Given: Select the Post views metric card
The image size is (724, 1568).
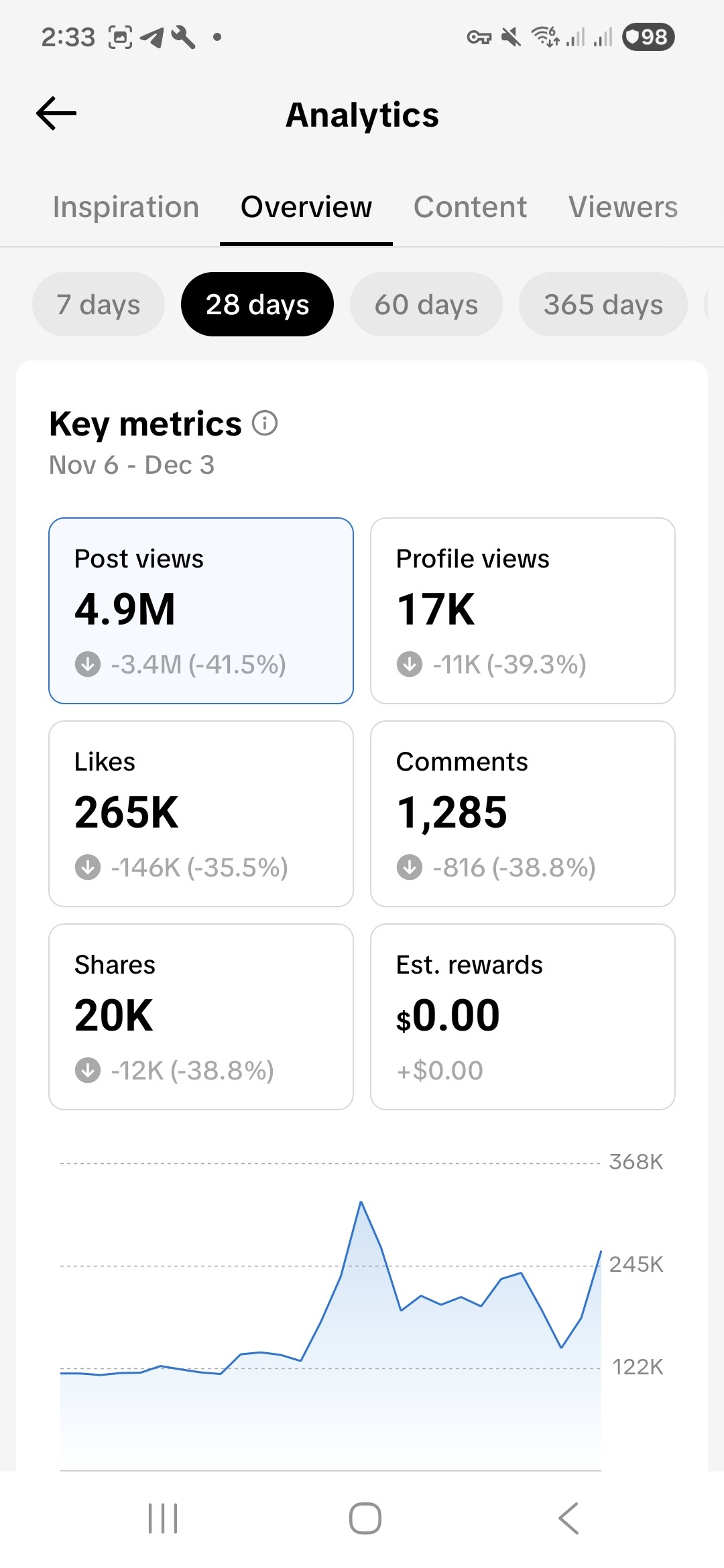Looking at the screenshot, I should (201, 610).
